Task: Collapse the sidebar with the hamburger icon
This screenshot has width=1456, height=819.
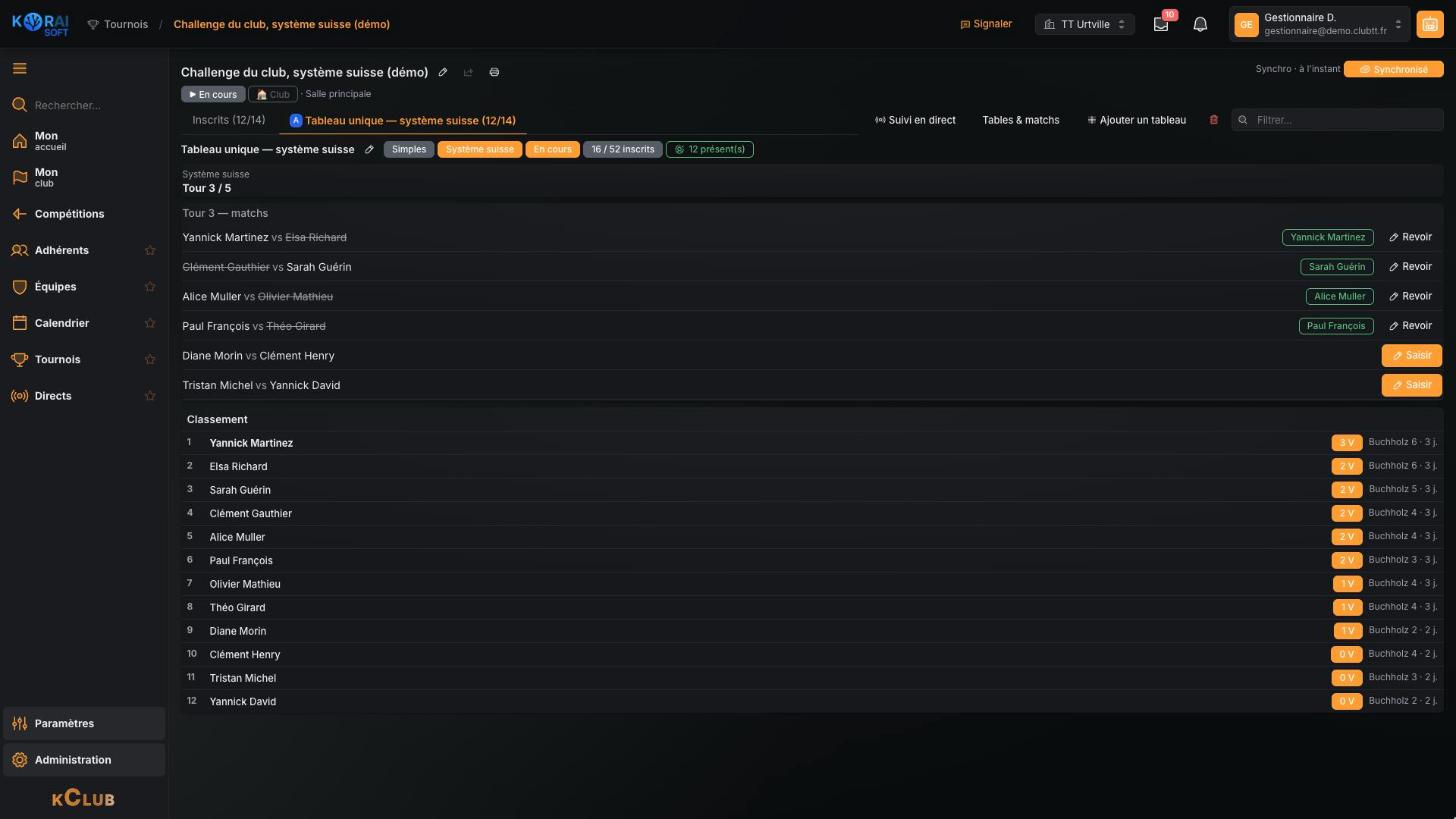Action: (19, 68)
